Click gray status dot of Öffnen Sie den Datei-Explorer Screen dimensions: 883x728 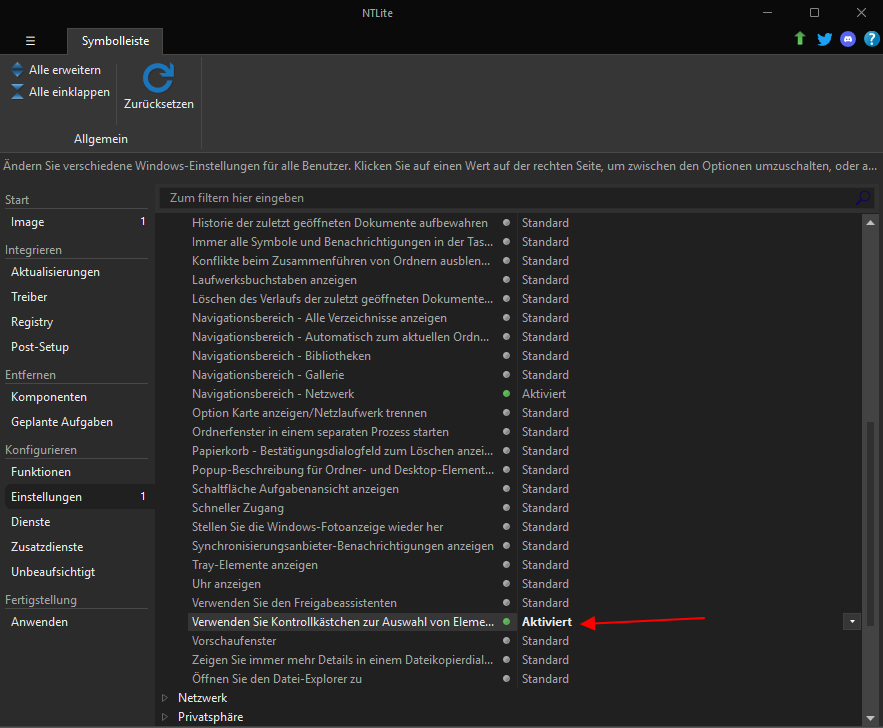pyautogui.click(x=506, y=678)
